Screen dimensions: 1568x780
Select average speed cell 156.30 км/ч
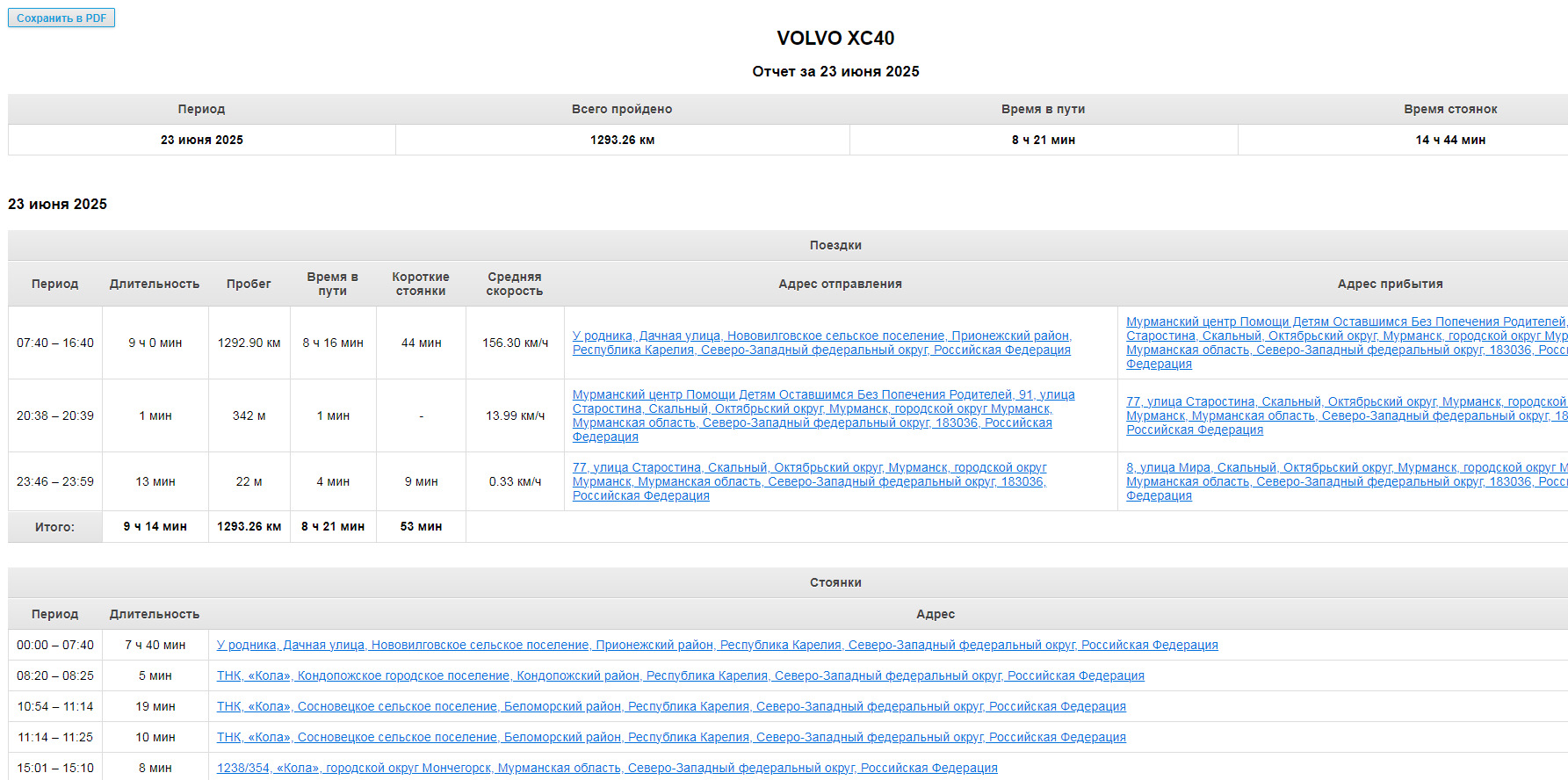tap(515, 343)
